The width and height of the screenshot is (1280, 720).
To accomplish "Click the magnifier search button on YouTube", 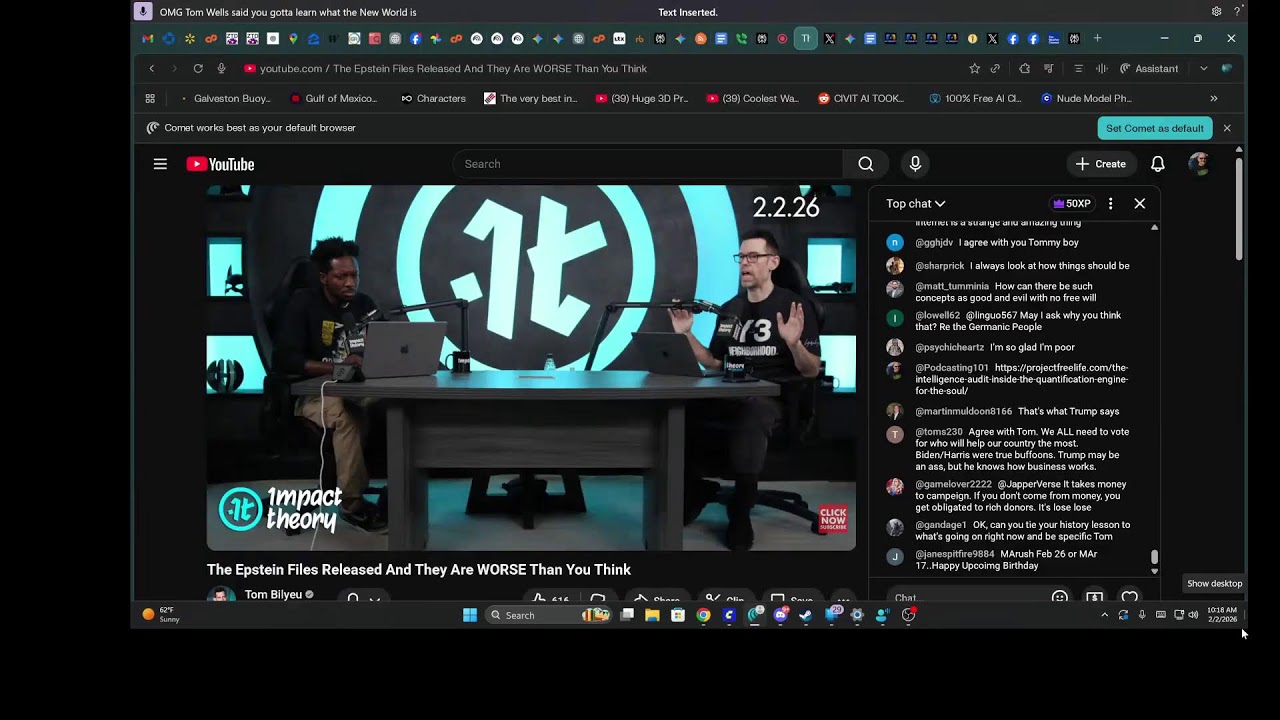I will (866, 164).
